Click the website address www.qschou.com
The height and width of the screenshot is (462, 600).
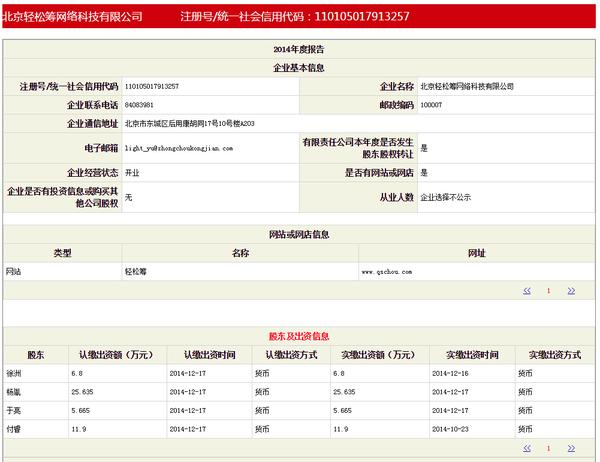pos(387,272)
